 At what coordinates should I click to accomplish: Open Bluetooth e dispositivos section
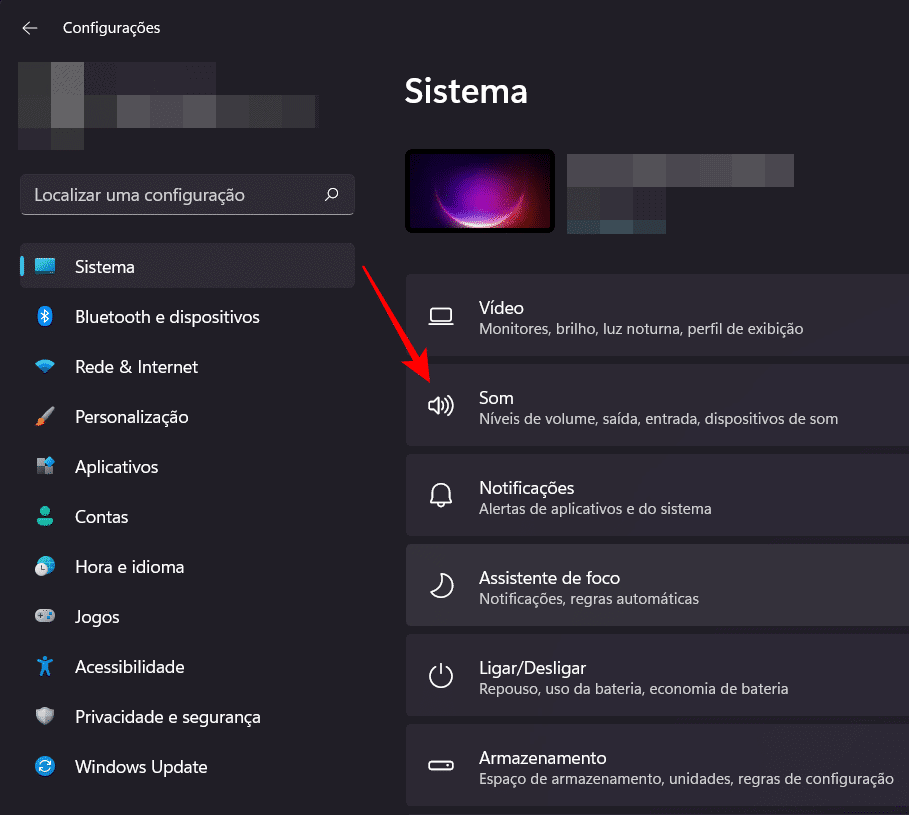point(187,316)
